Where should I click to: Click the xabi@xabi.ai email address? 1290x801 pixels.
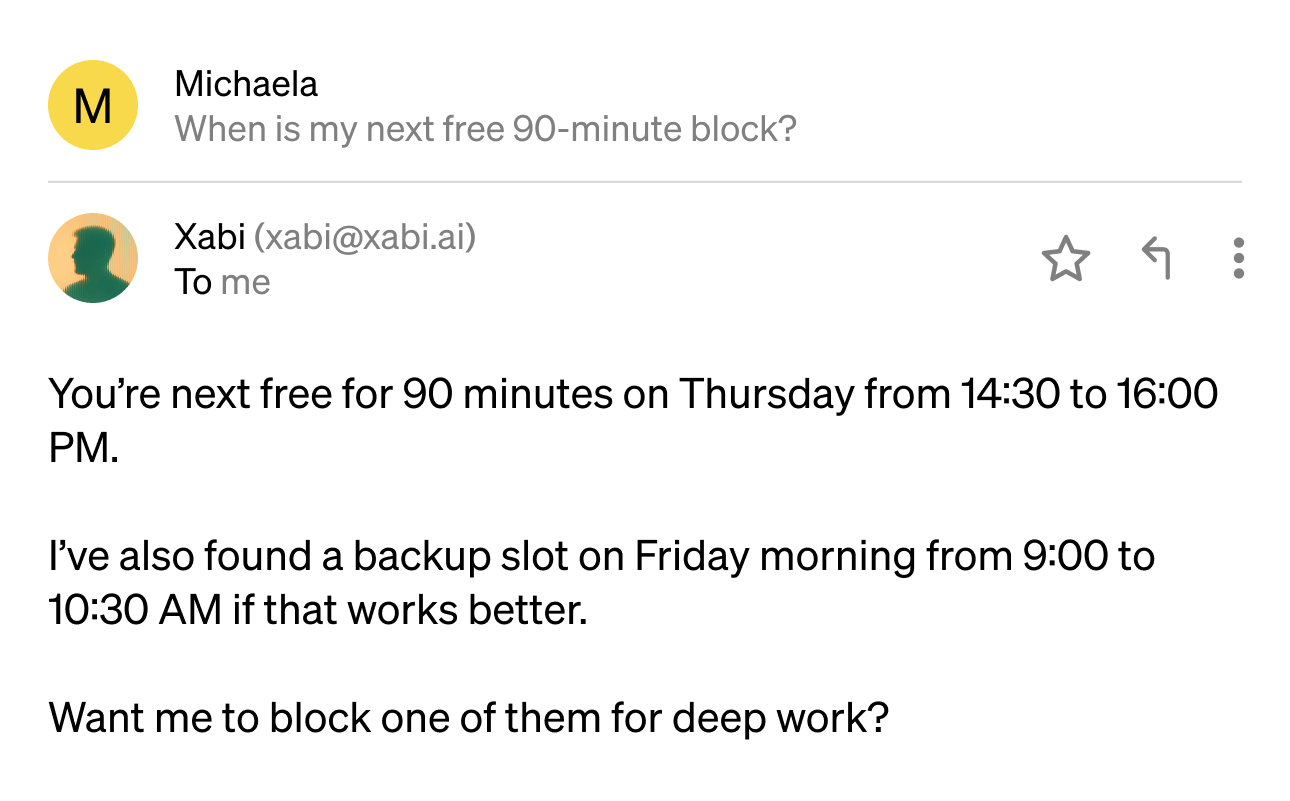[x=365, y=237]
